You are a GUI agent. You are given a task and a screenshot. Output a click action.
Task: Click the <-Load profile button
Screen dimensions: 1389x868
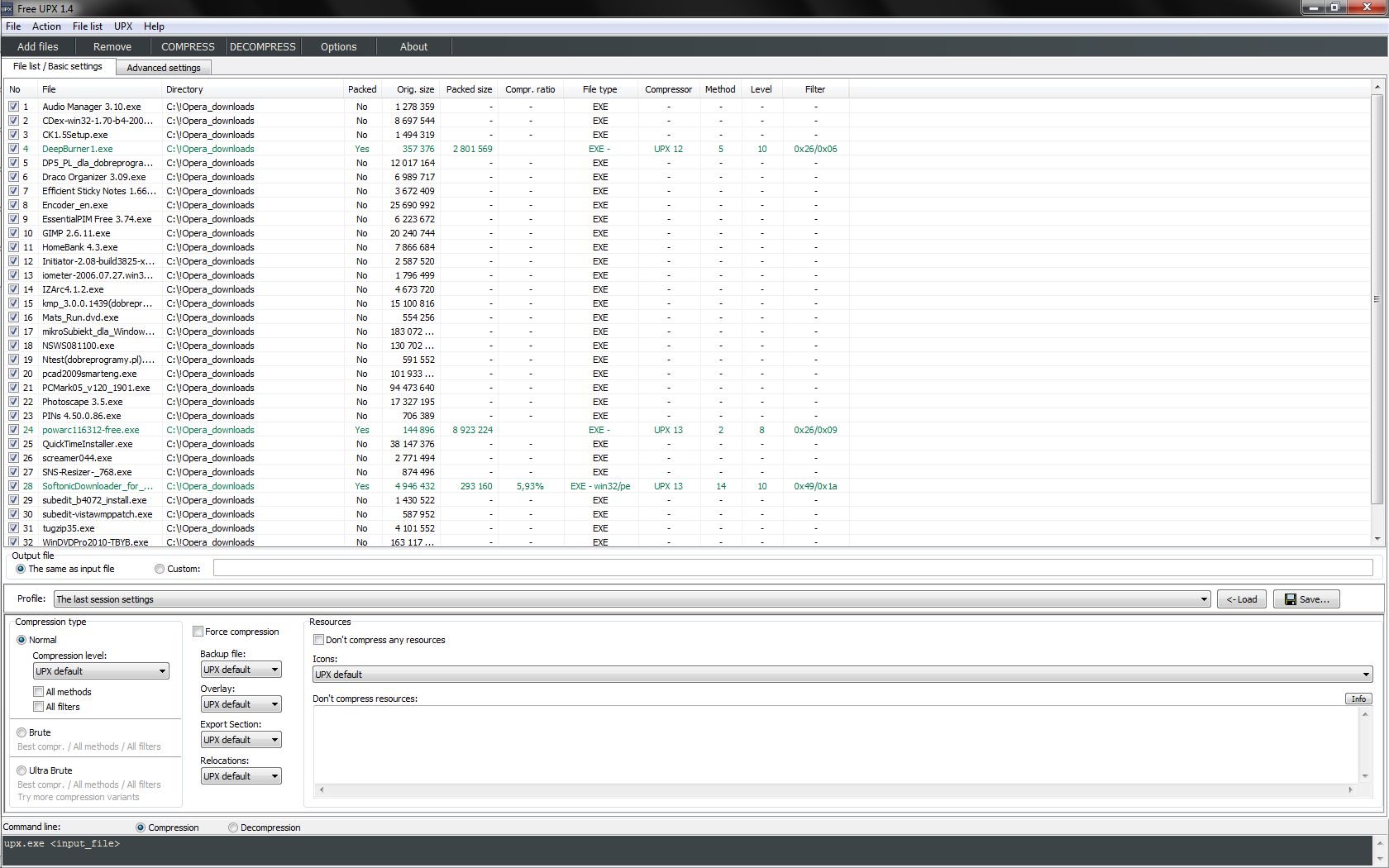[1242, 599]
